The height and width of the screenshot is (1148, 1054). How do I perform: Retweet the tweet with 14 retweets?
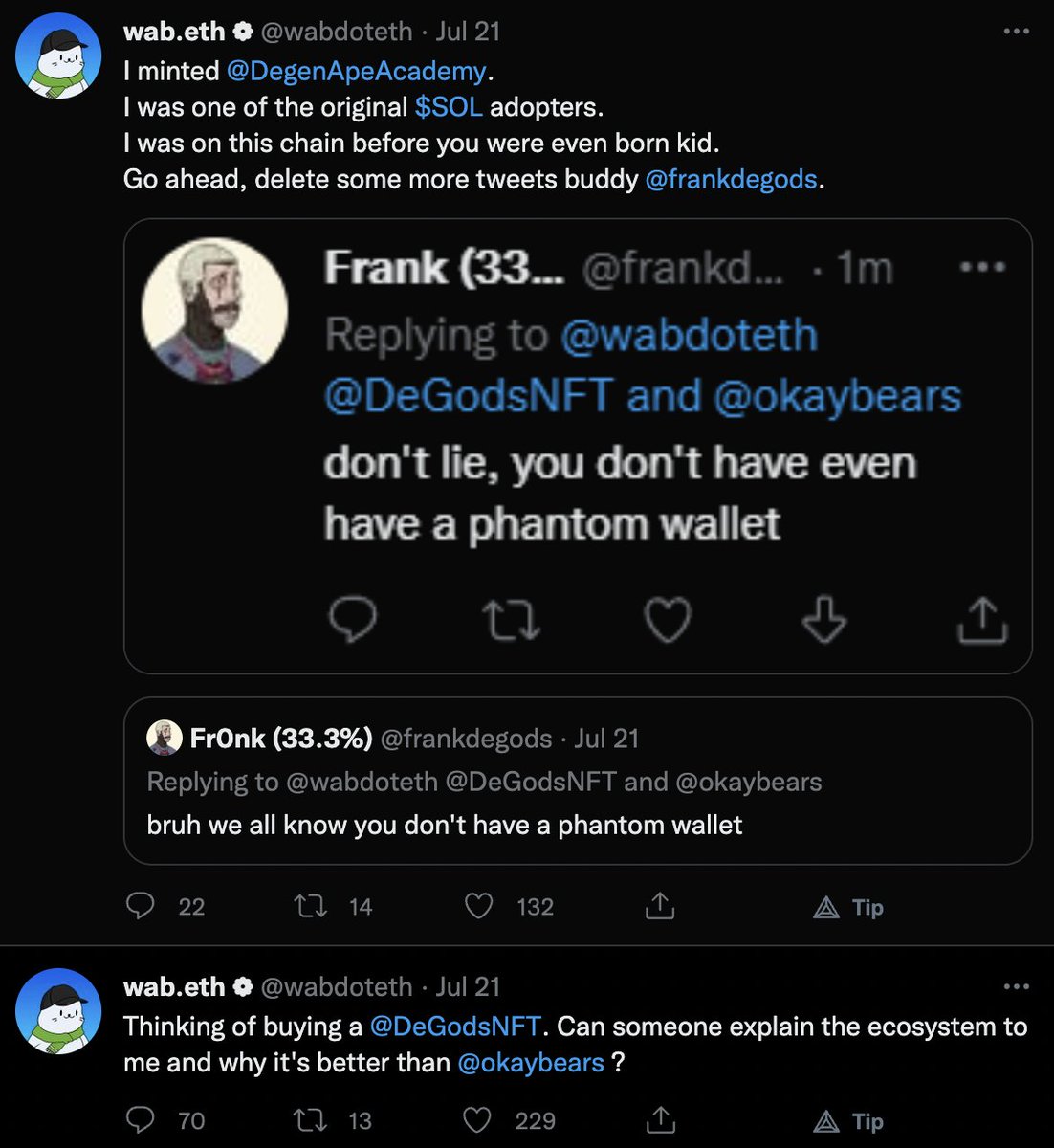pyautogui.click(x=309, y=906)
